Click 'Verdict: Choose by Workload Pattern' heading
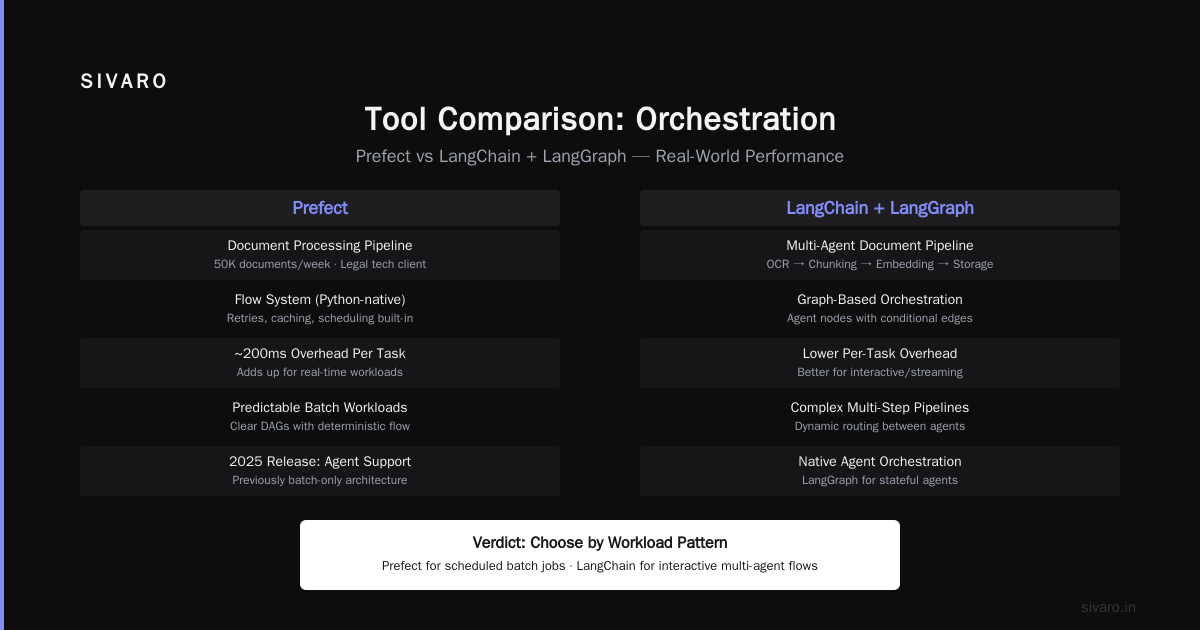The width and height of the screenshot is (1200, 630). click(600, 543)
